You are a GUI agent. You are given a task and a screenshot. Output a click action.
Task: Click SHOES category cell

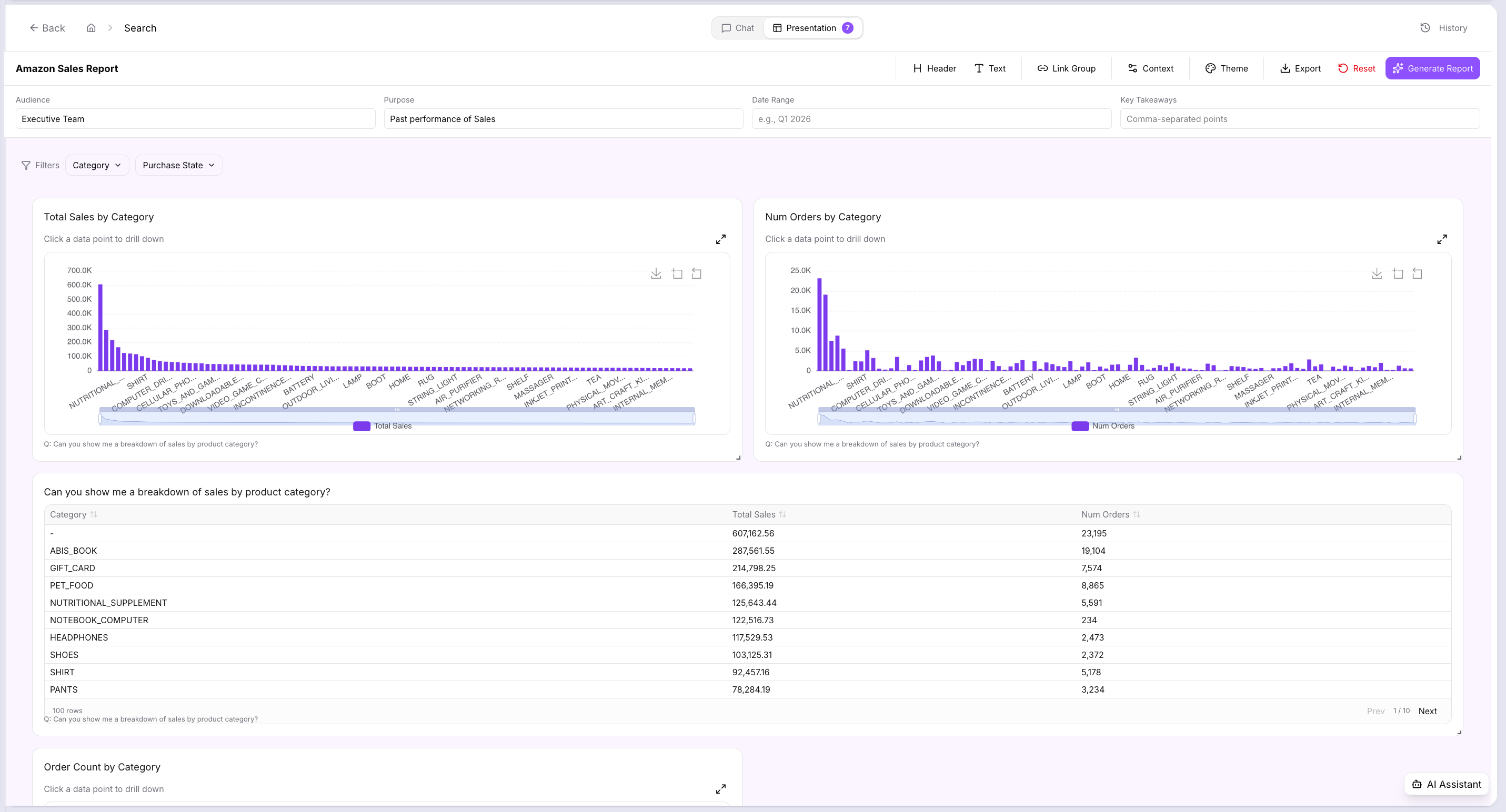click(64, 655)
